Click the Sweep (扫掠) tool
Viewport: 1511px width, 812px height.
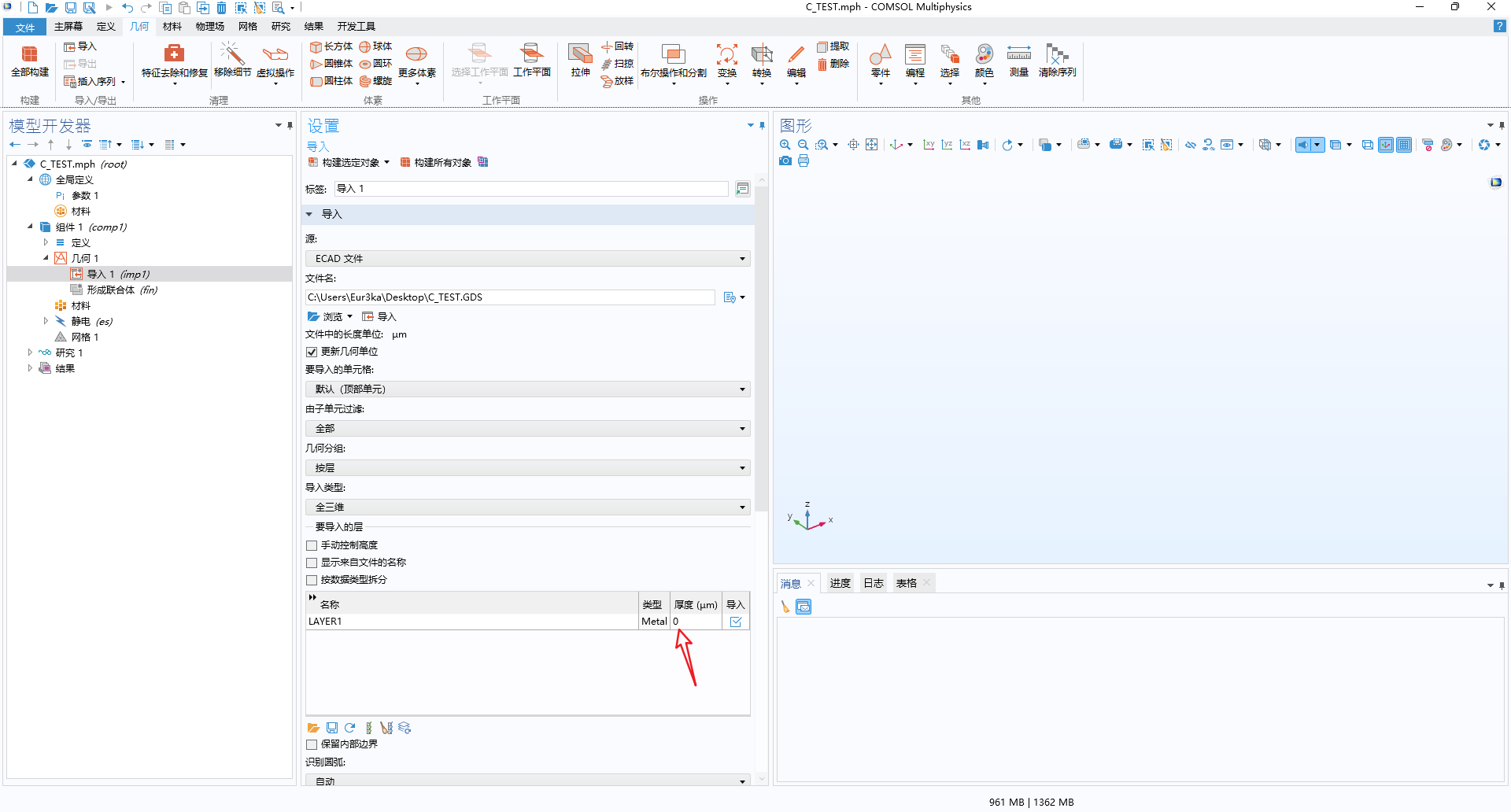point(618,64)
